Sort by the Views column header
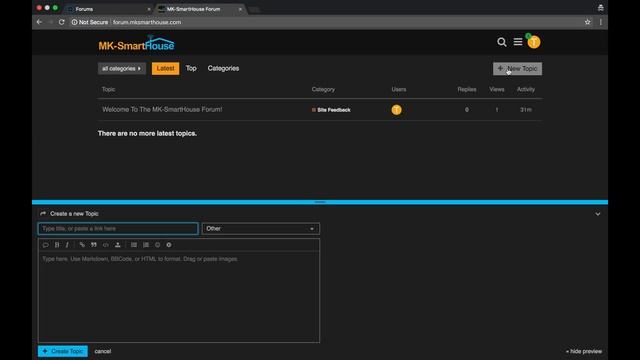 pyautogui.click(x=497, y=89)
